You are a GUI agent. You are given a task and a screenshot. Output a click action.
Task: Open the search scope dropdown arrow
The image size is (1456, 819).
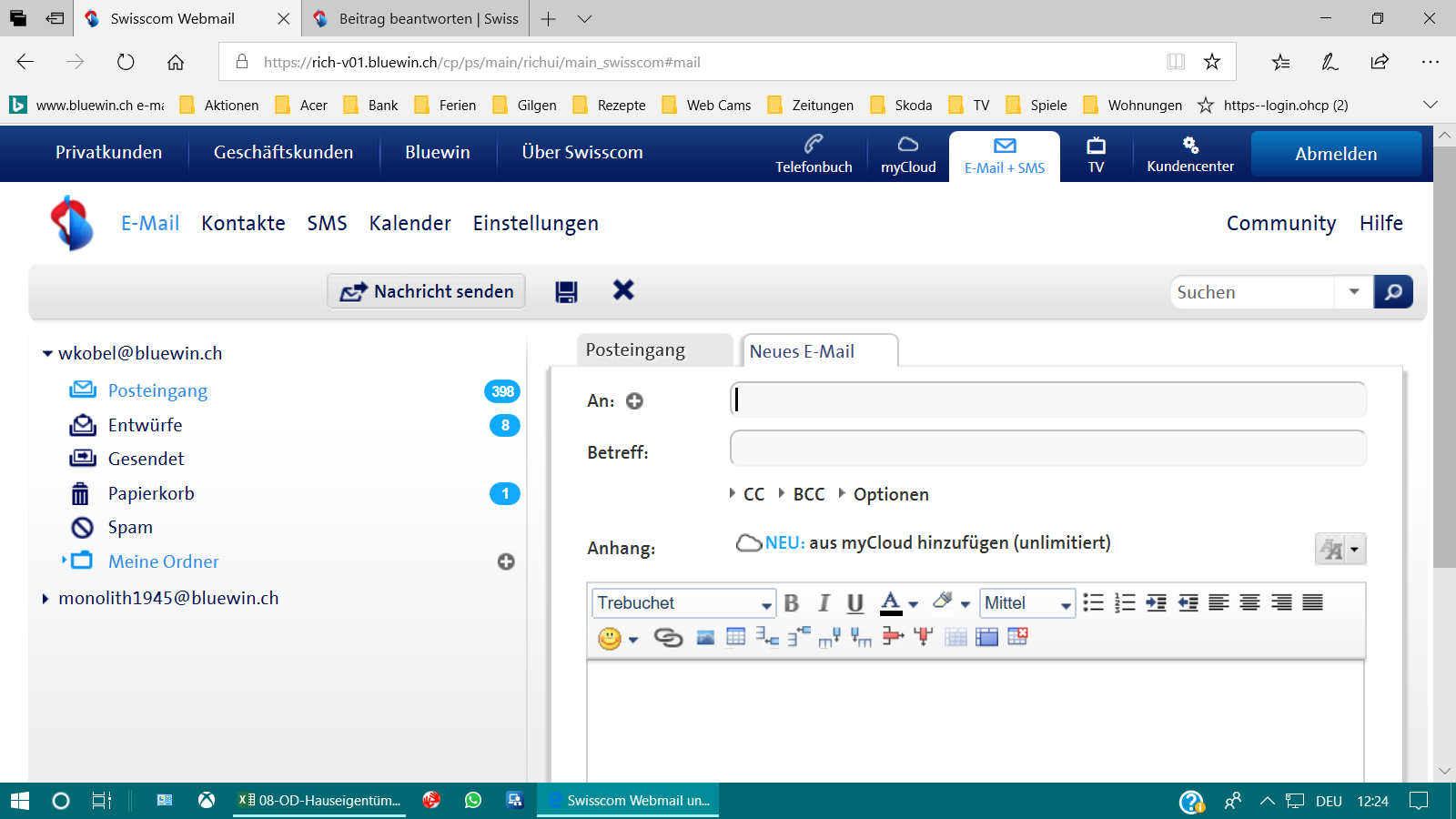coord(1354,292)
